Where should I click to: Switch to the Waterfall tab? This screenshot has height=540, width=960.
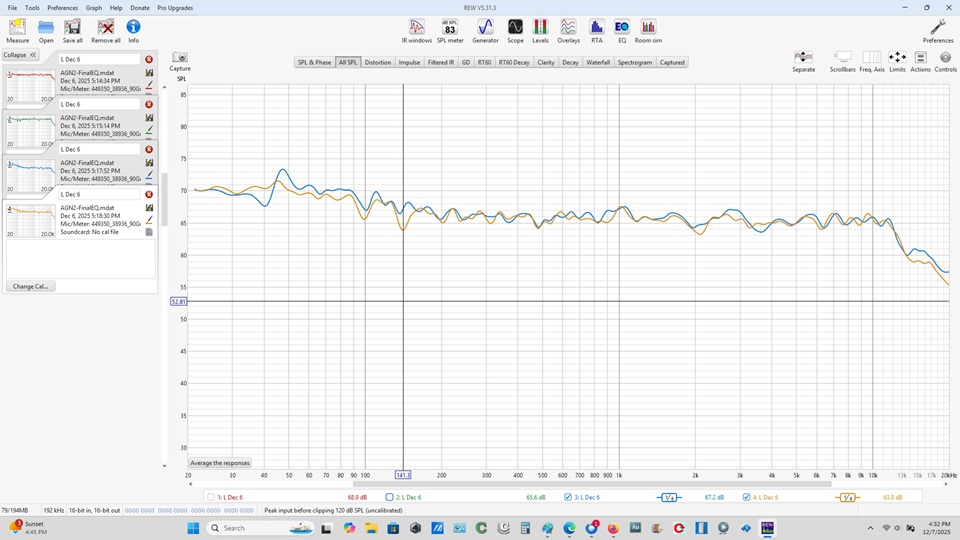598,62
